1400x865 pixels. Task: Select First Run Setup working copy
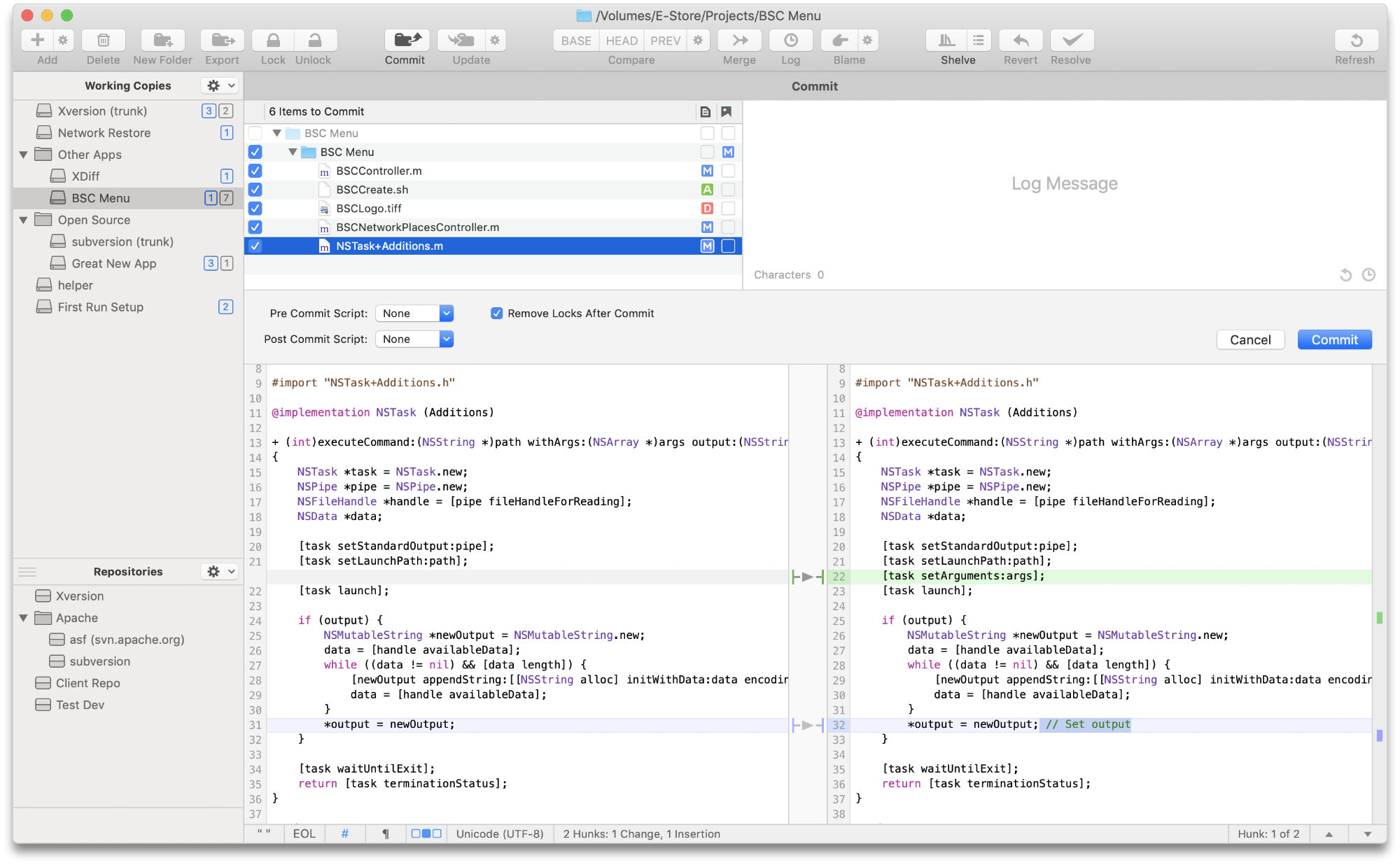pyautogui.click(x=128, y=307)
